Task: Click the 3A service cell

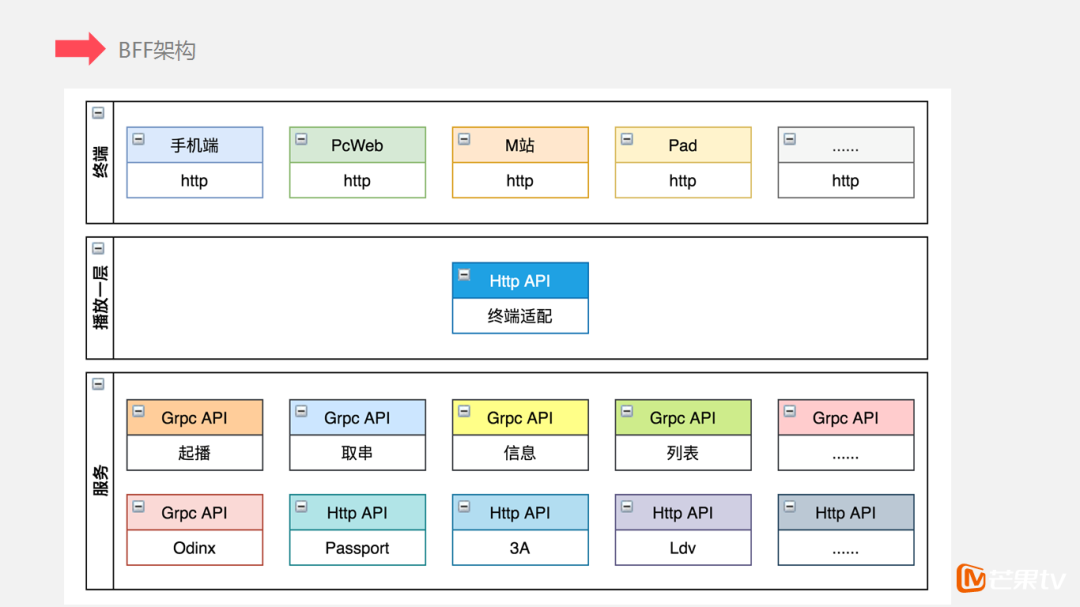Action: pyautogui.click(x=520, y=548)
